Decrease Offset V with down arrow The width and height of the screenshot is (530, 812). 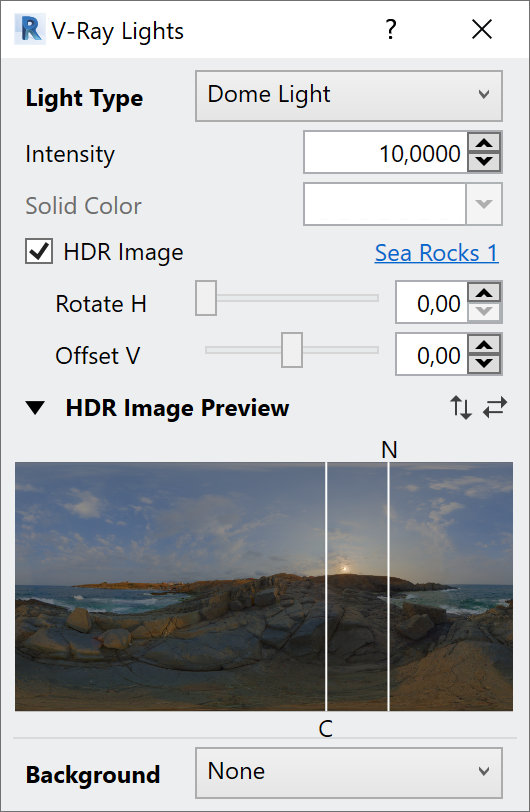tap(484, 363)
